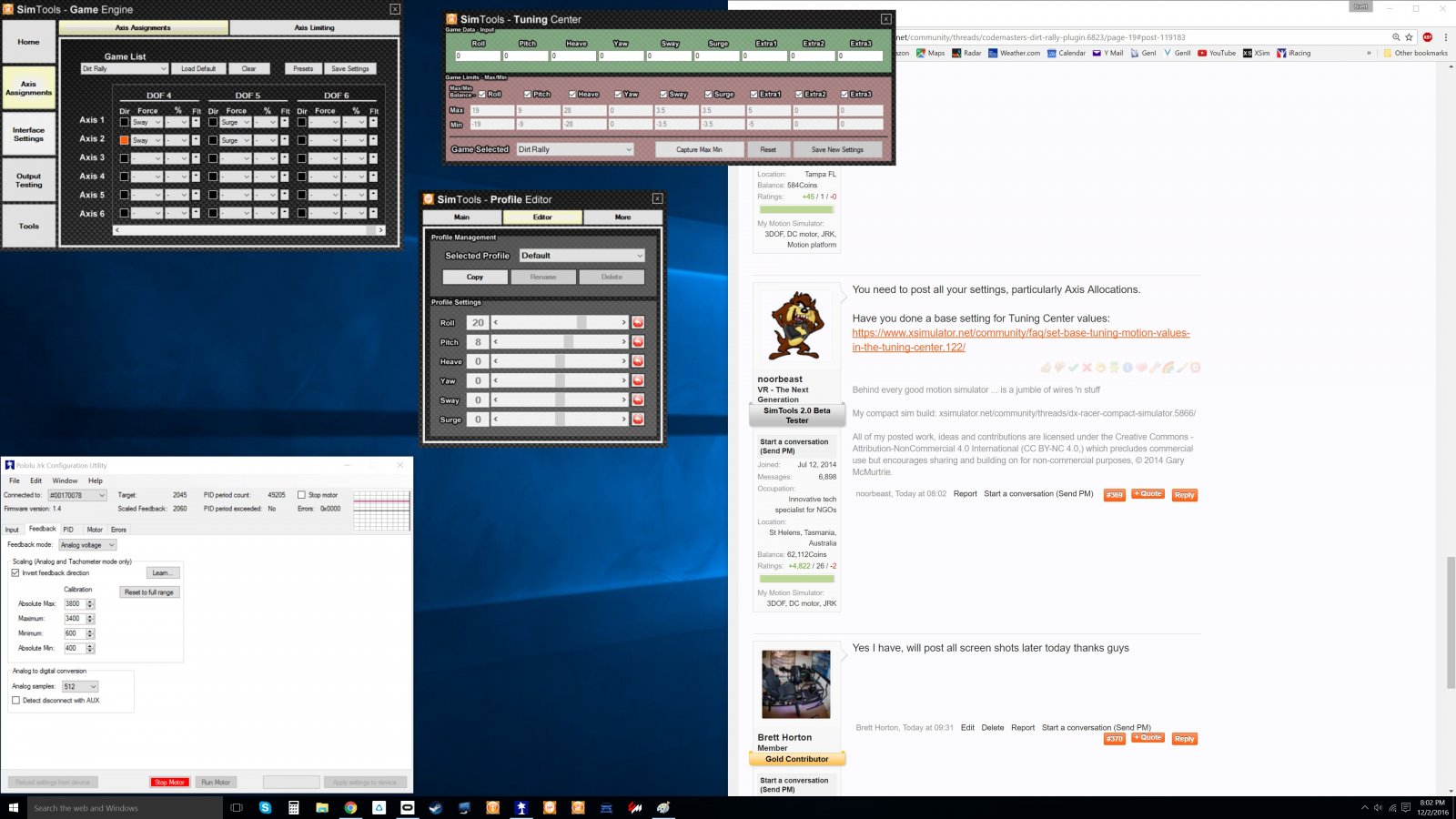The width and height of the screenshot is (1456, 819).
Task: Uncheck Roll in Tuning Center limits
Action: [x=482, y=94]
